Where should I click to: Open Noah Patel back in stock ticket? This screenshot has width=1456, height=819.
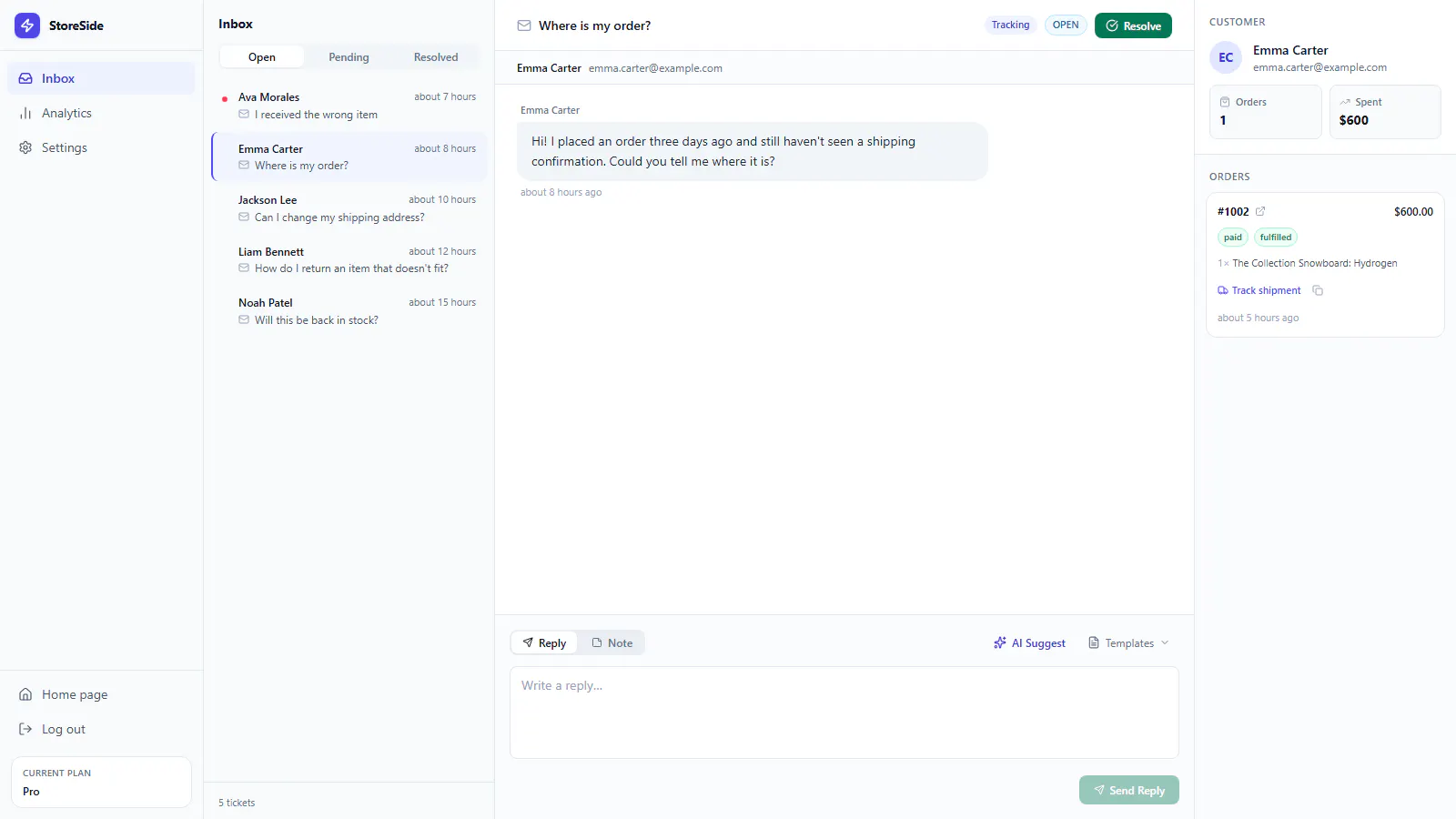click(349, 311)
